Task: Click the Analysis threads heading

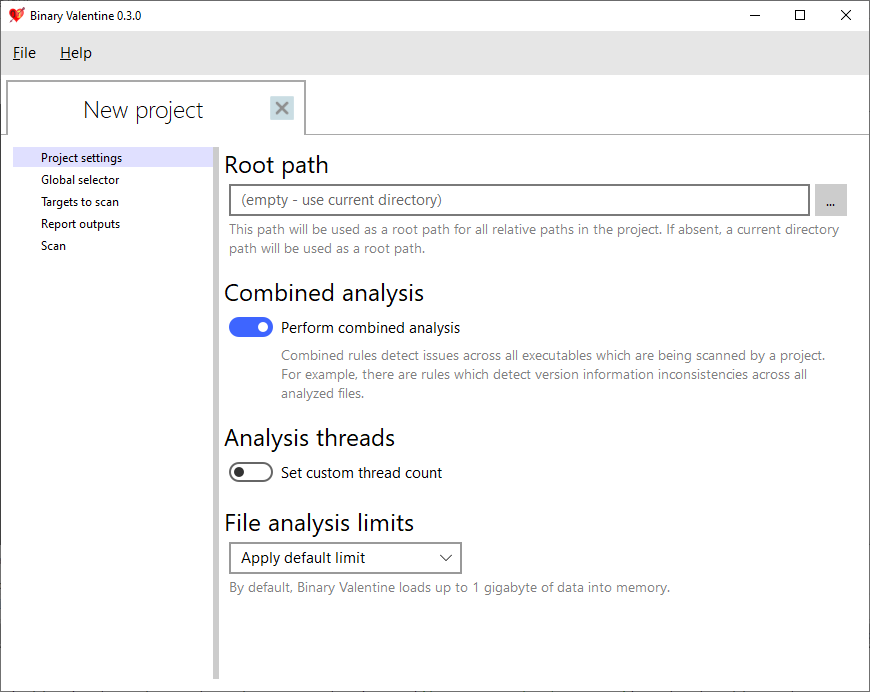Action: pos(310,438)
